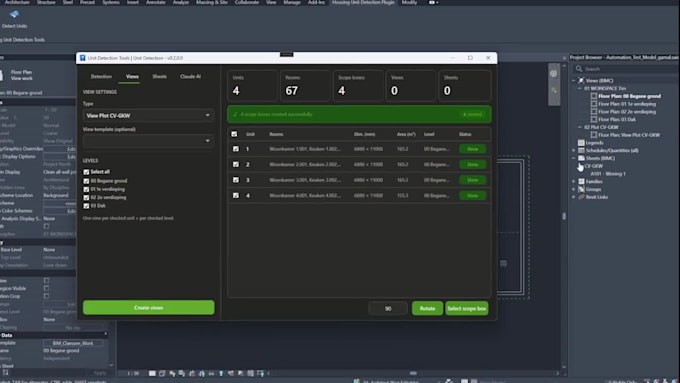This screenshot has height=383, width=680.
Task: Switch to the Sheets tab in dialog
Action: (159, 76)
